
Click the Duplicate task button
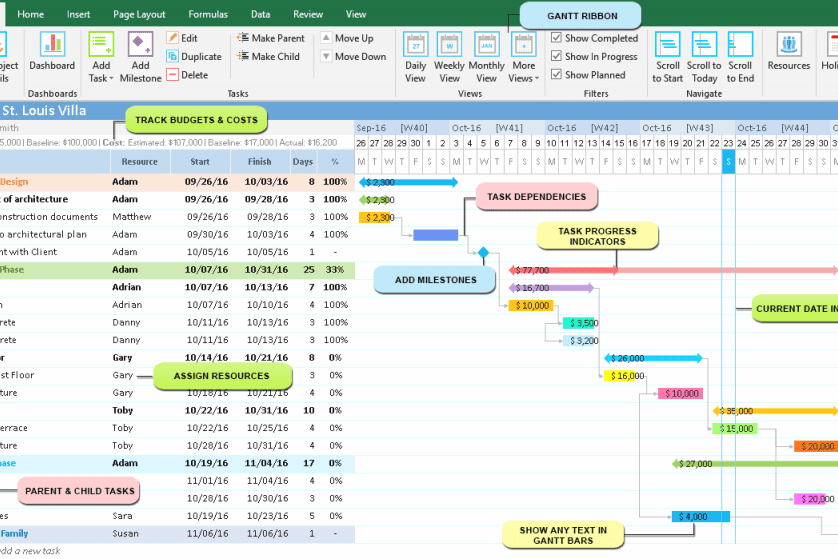(x=194, y=57)
